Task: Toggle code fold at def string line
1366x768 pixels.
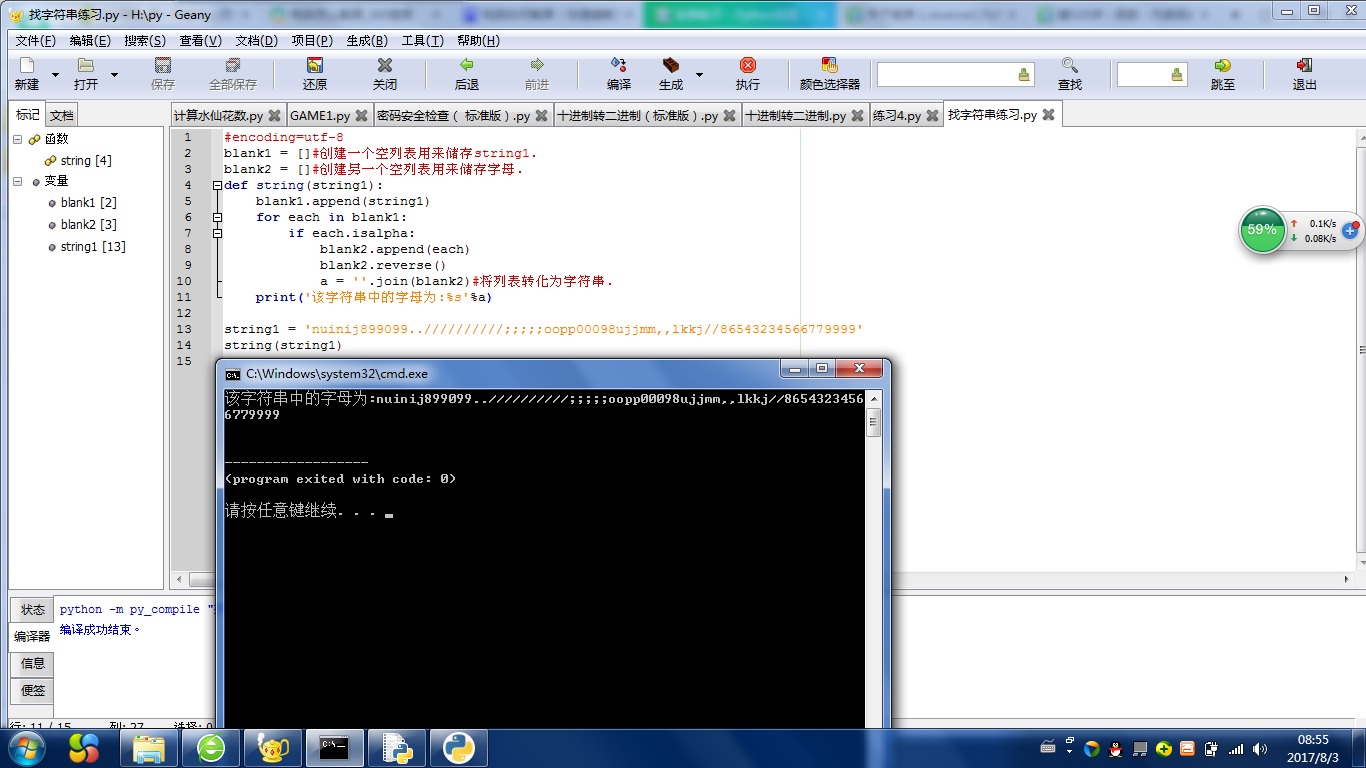Action: [x=217, y=185]
